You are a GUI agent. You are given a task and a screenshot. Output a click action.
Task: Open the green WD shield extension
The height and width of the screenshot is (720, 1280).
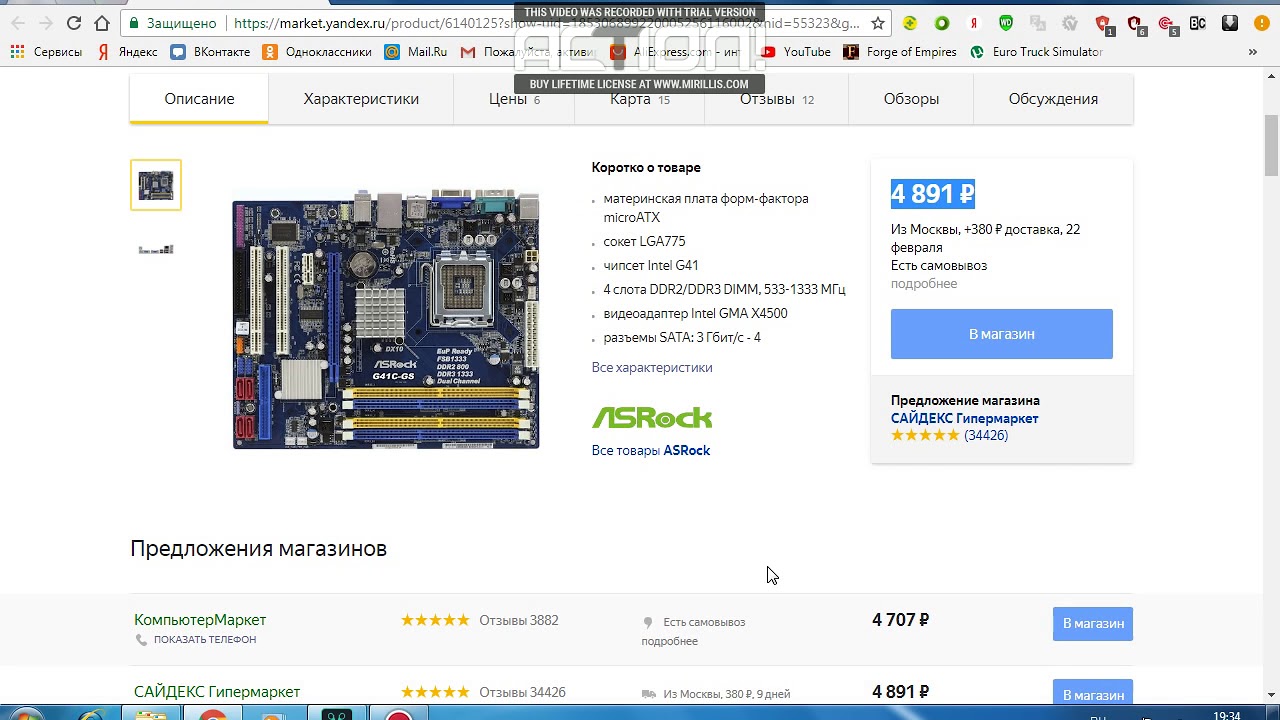pyautogui.click(x=1006, y=23)
